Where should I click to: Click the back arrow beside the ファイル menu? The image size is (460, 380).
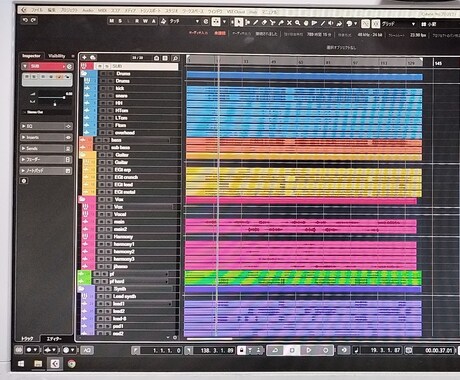tap(23, 10)
